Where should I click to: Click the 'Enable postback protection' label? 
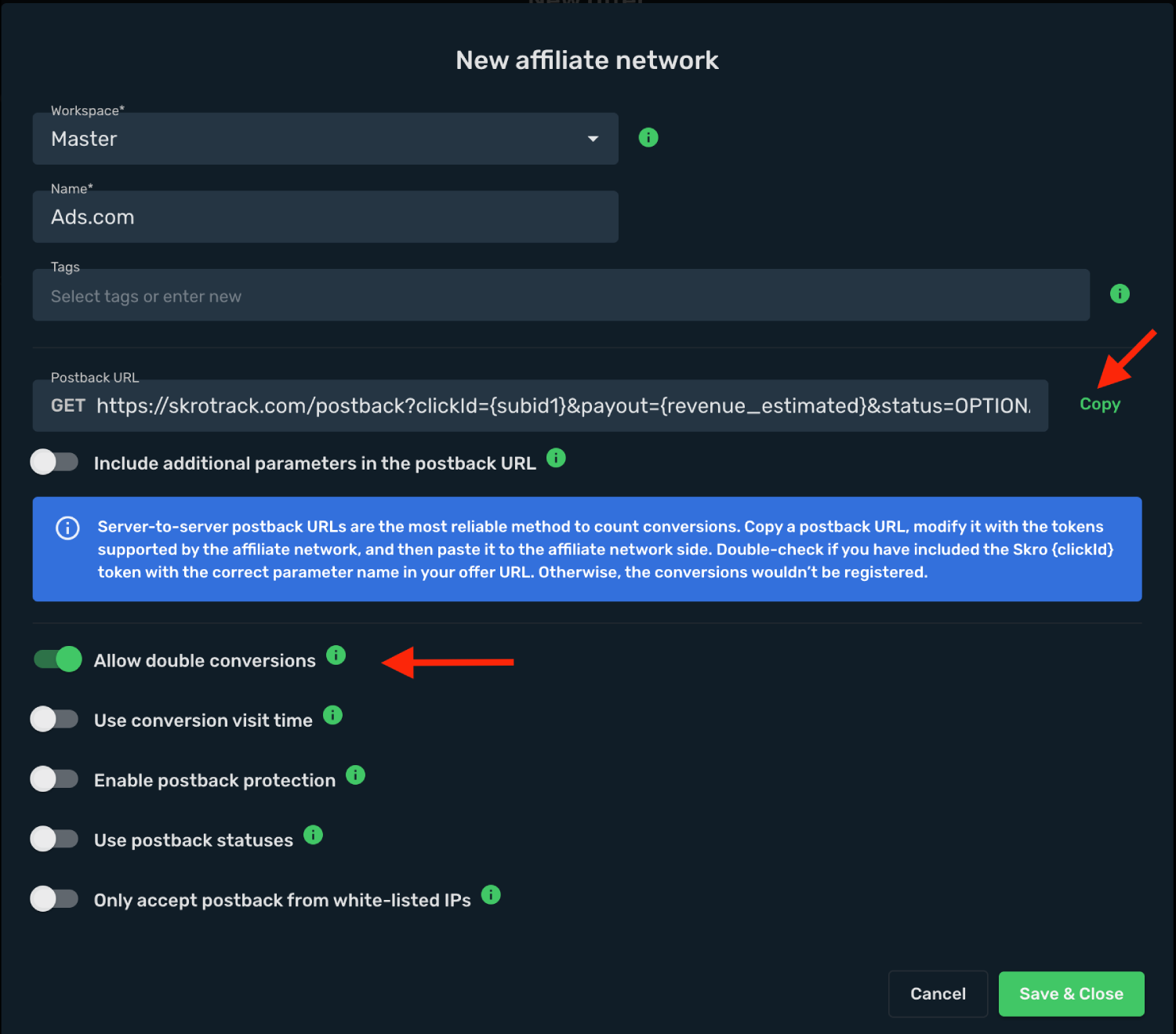pos(215,781)
